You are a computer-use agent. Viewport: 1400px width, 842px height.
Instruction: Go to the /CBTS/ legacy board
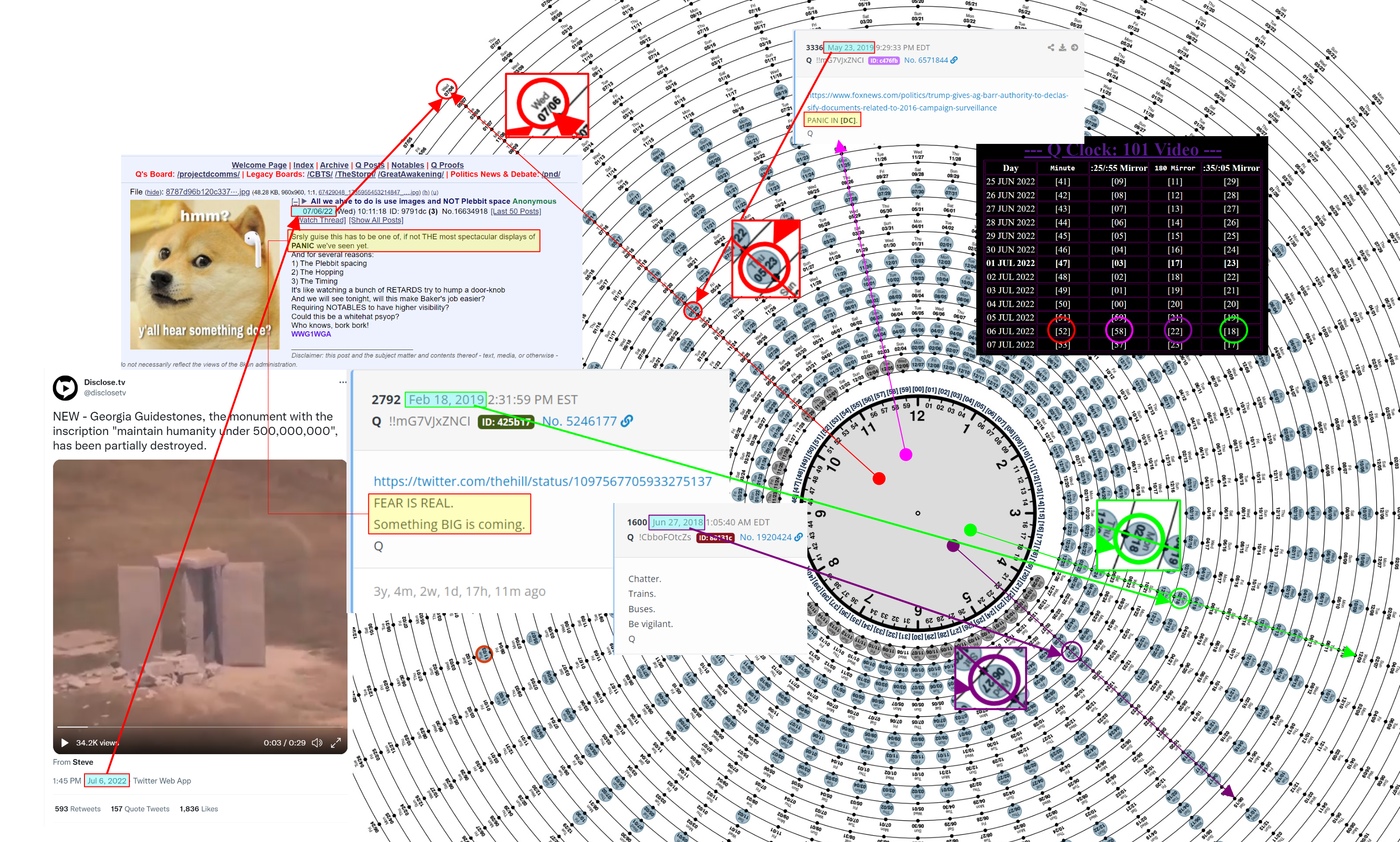coord(320,174)
